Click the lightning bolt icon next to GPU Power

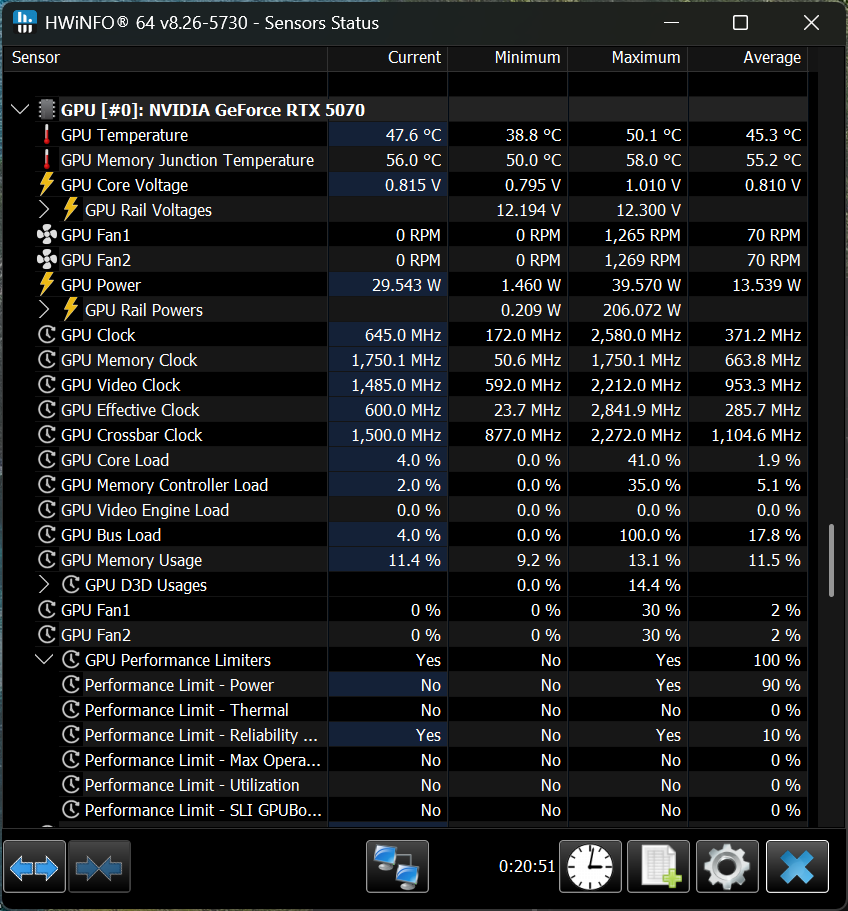pyautogui.click(x=47, y=285)
